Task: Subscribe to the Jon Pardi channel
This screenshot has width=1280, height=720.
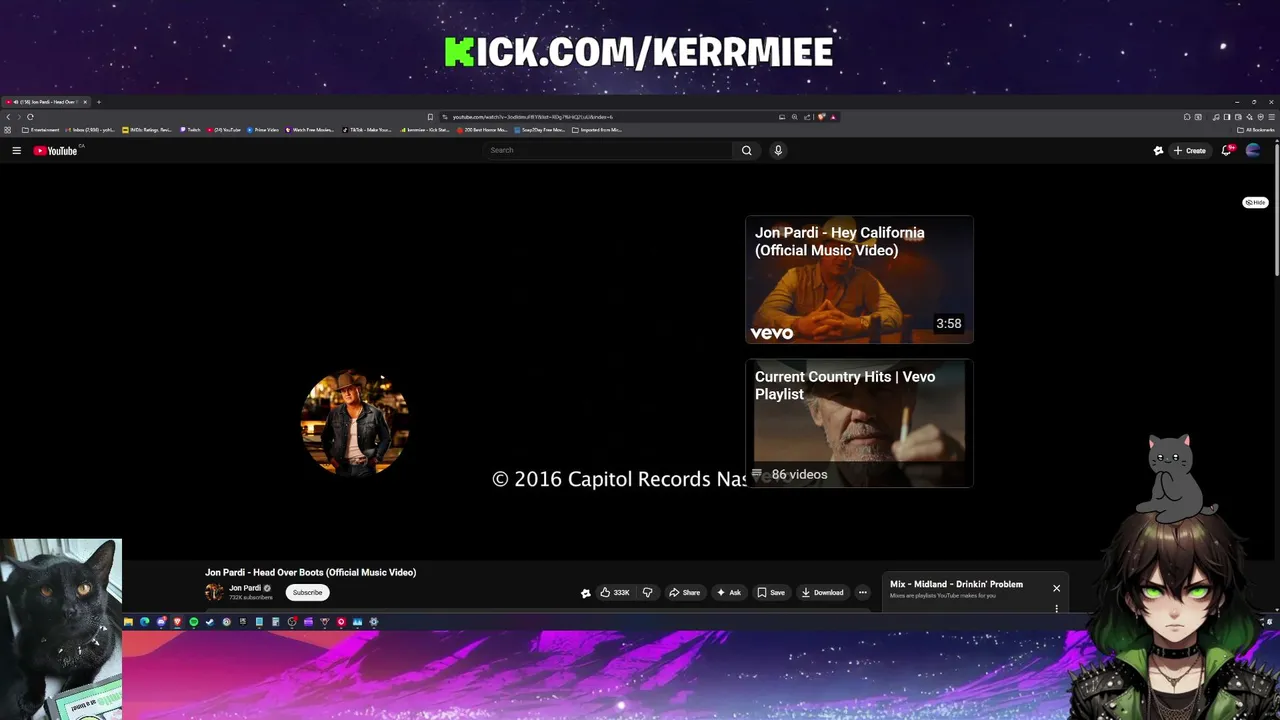Action: (307, 592)
